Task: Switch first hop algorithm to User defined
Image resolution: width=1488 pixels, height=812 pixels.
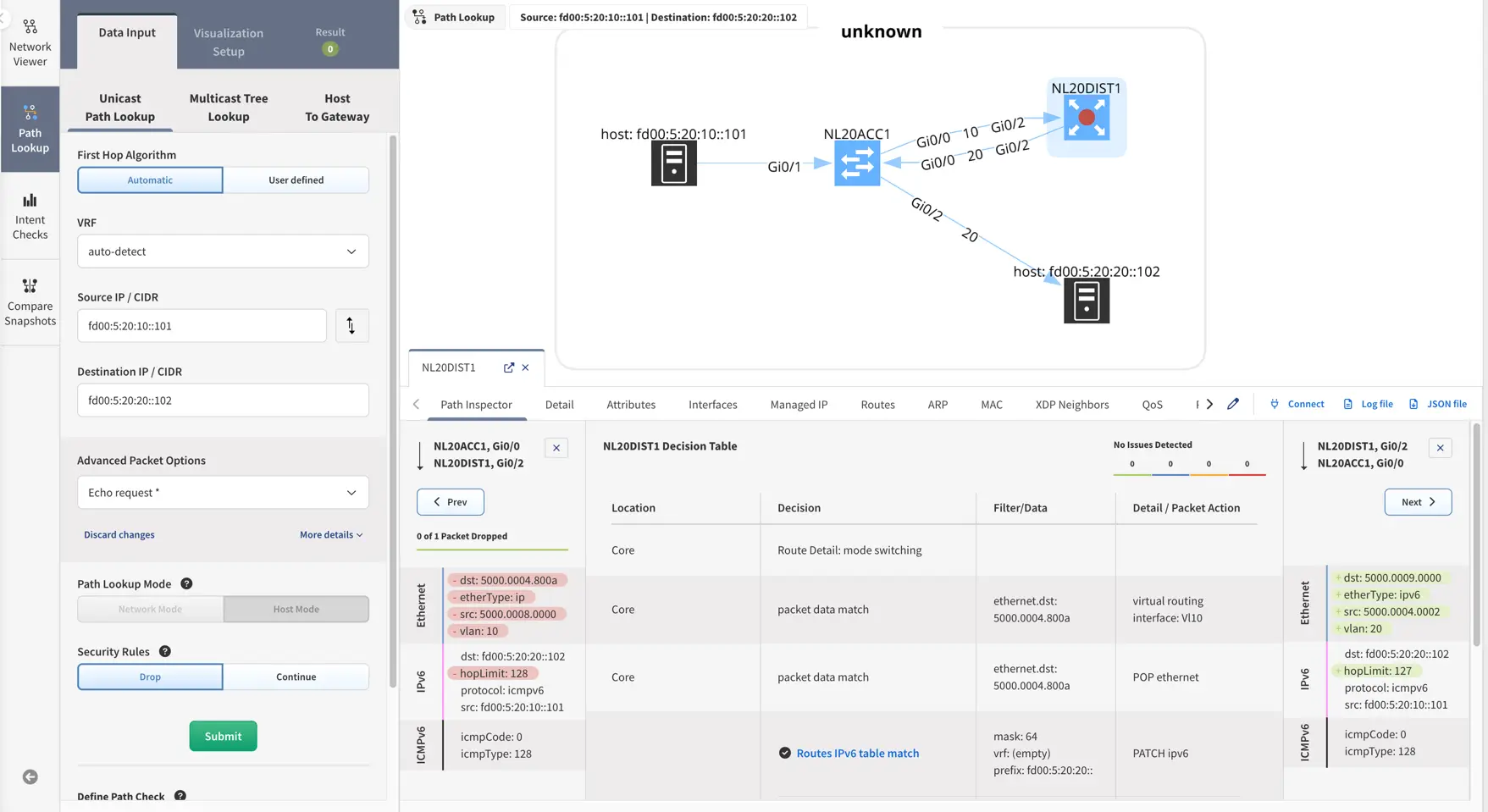Action: click(296, 180)
